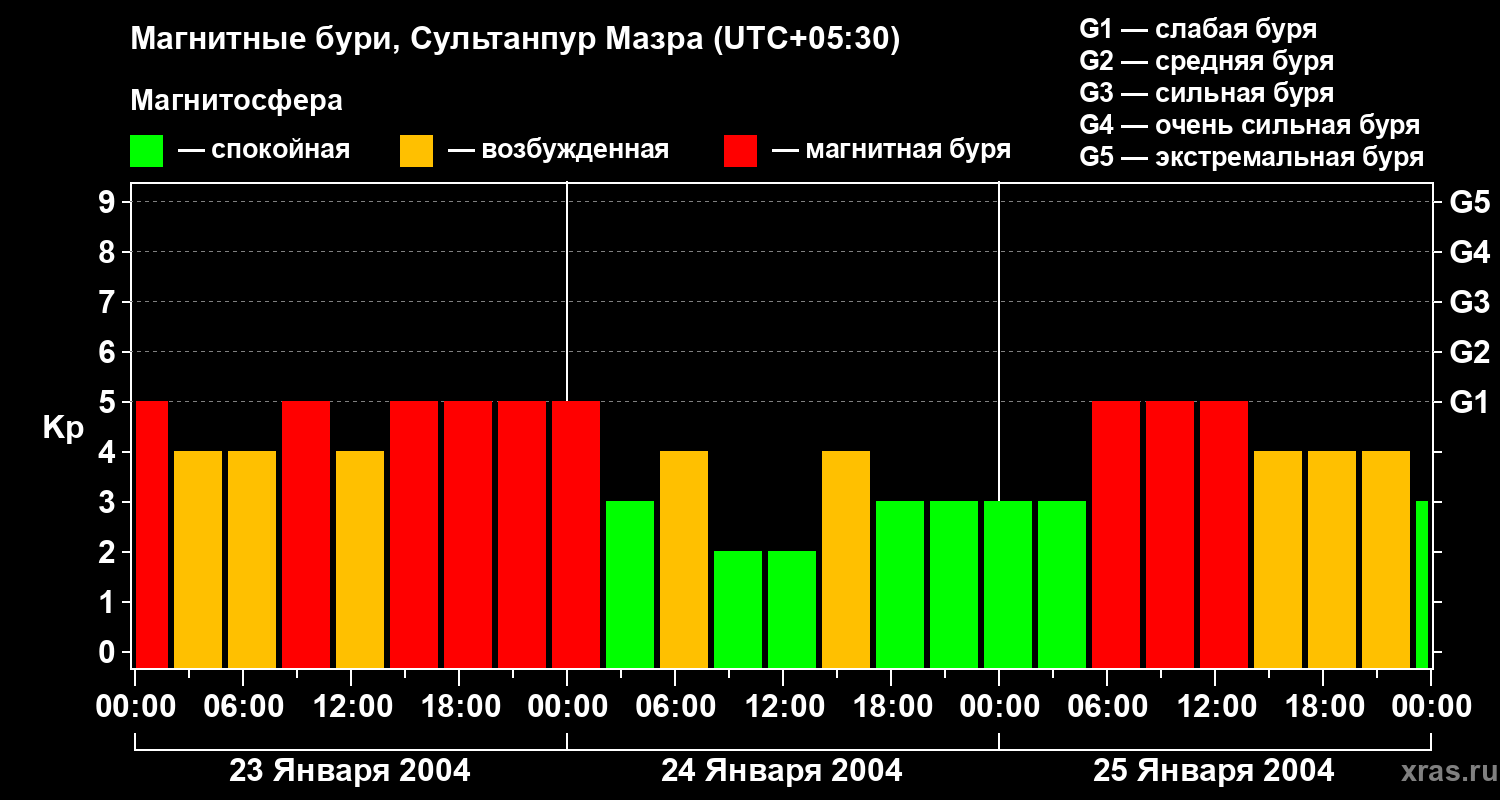Click the 'G2 — средняя буря' description
This screenshot has width=1500, height=800.
pyautogui.click(x=1207, y=61)
